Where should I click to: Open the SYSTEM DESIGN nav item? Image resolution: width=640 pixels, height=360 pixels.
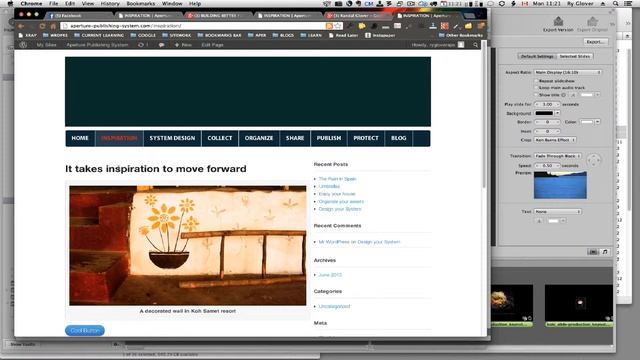[172, 138]
